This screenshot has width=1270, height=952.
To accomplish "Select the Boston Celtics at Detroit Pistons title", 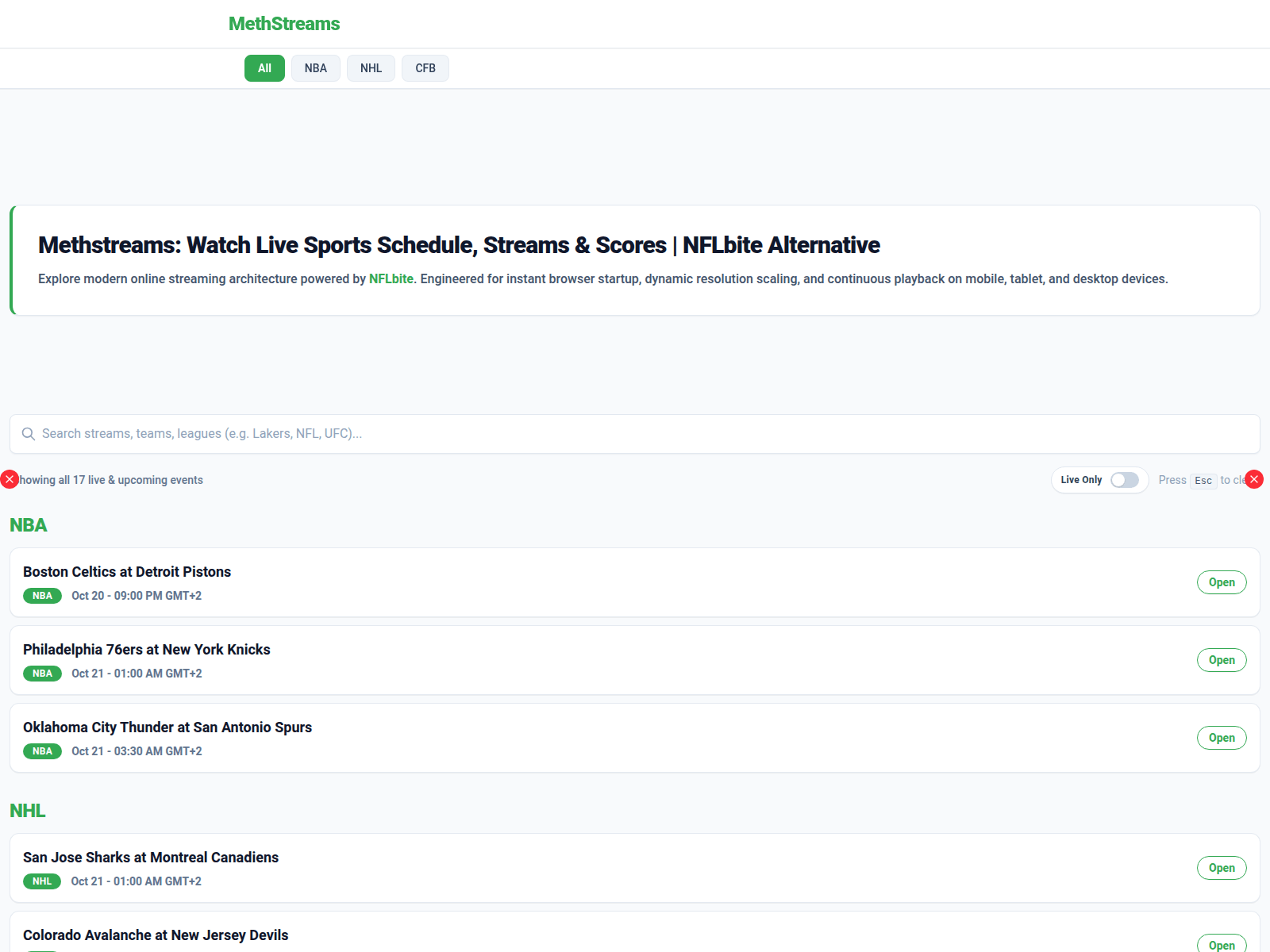I will click(x=127, y=572).
